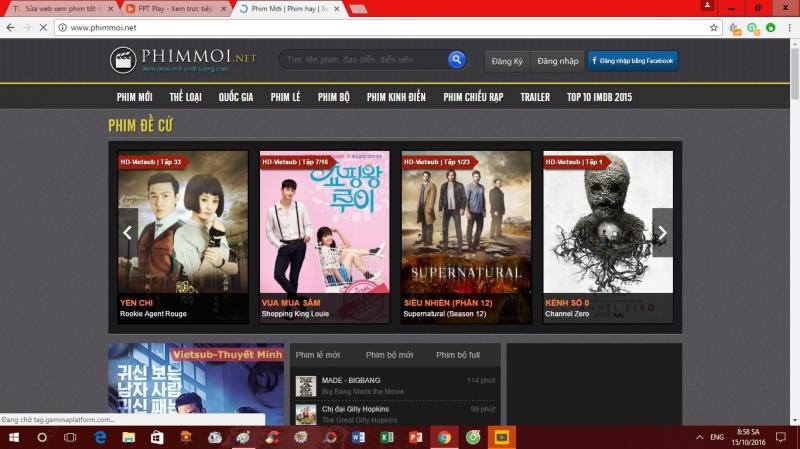This screenshot has width=800, height=449.
Task: Click the Đăng nhập button
Action: (557, 61)
